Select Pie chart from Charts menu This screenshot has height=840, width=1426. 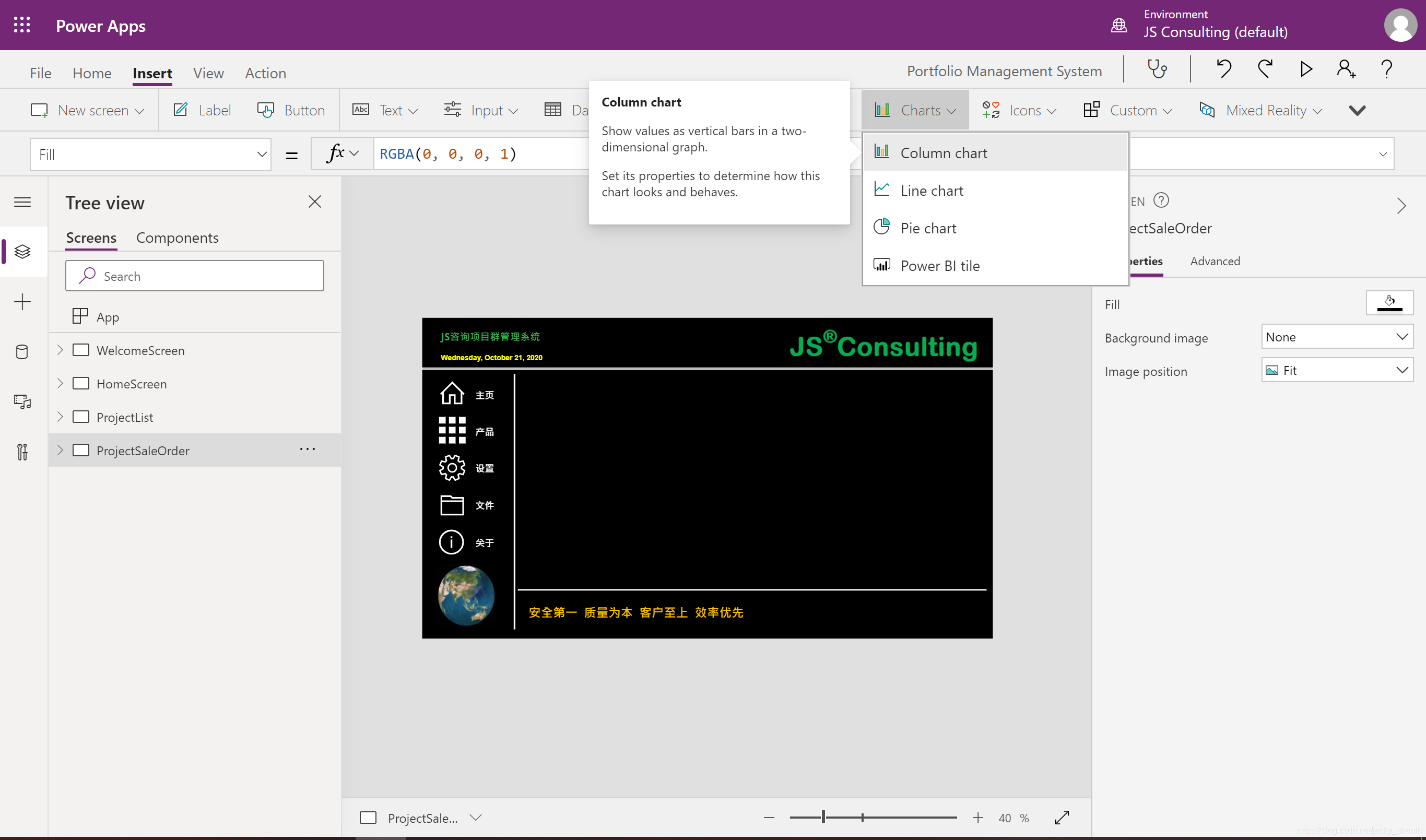click(928, 228)
